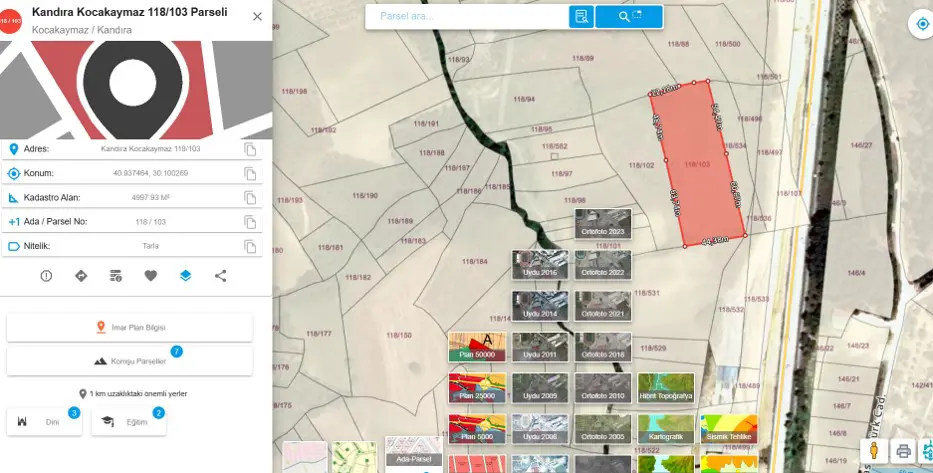This screenshot has height=473, width=933.
Task: Close the parcel info panel
Action: coord(257,17)
